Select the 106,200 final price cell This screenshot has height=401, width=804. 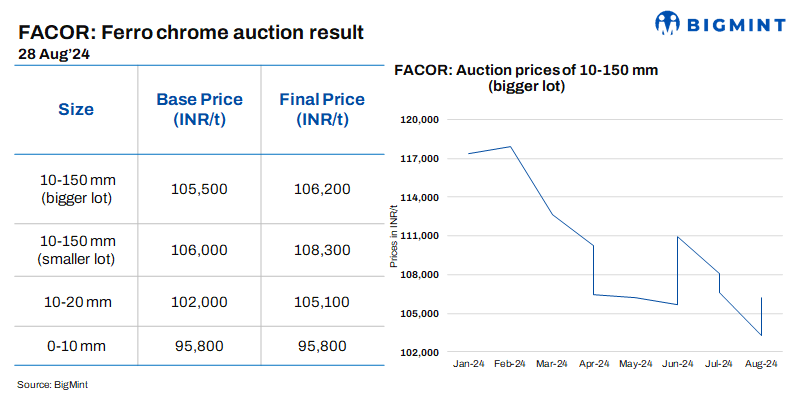tap(322, 188)
